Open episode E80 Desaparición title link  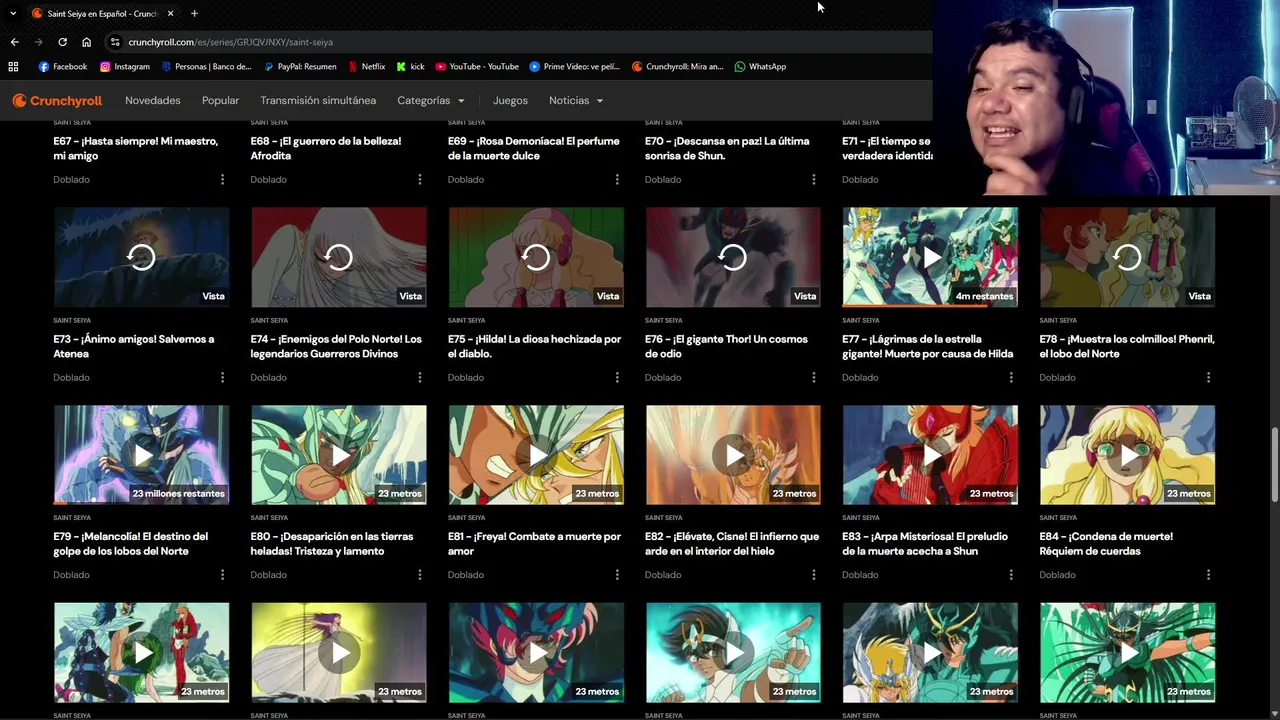tap(332, 543)
